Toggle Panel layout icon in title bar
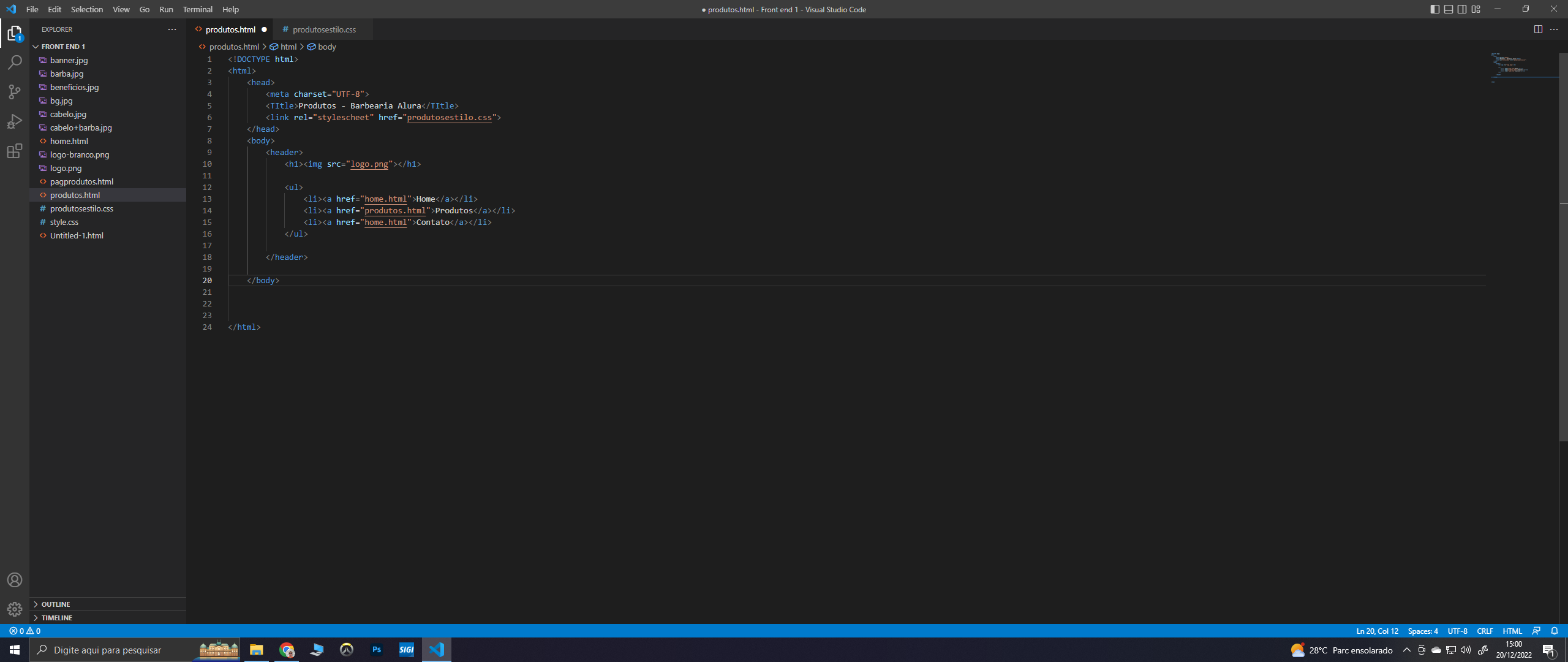The image size is (1568, 662). point(1449,9)
